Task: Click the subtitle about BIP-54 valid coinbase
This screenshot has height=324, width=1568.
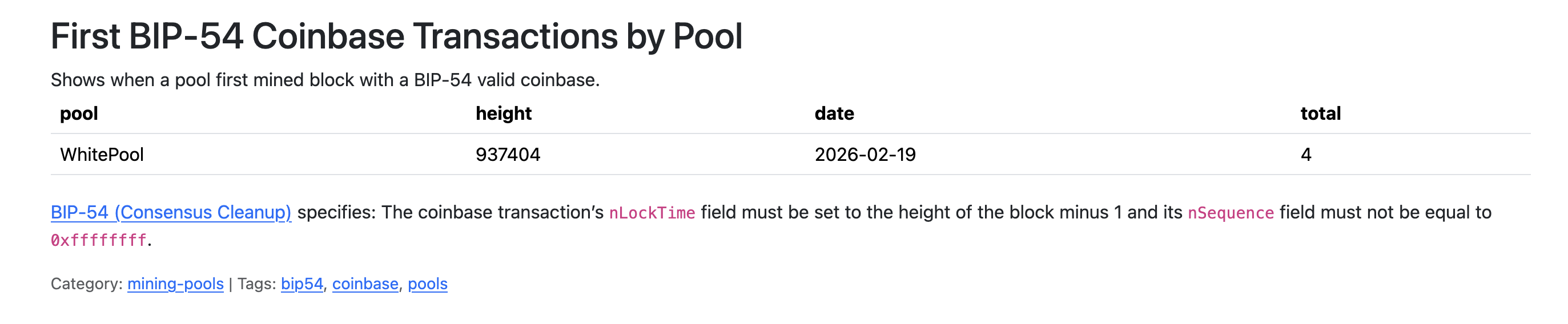Action: coord(325,80)
